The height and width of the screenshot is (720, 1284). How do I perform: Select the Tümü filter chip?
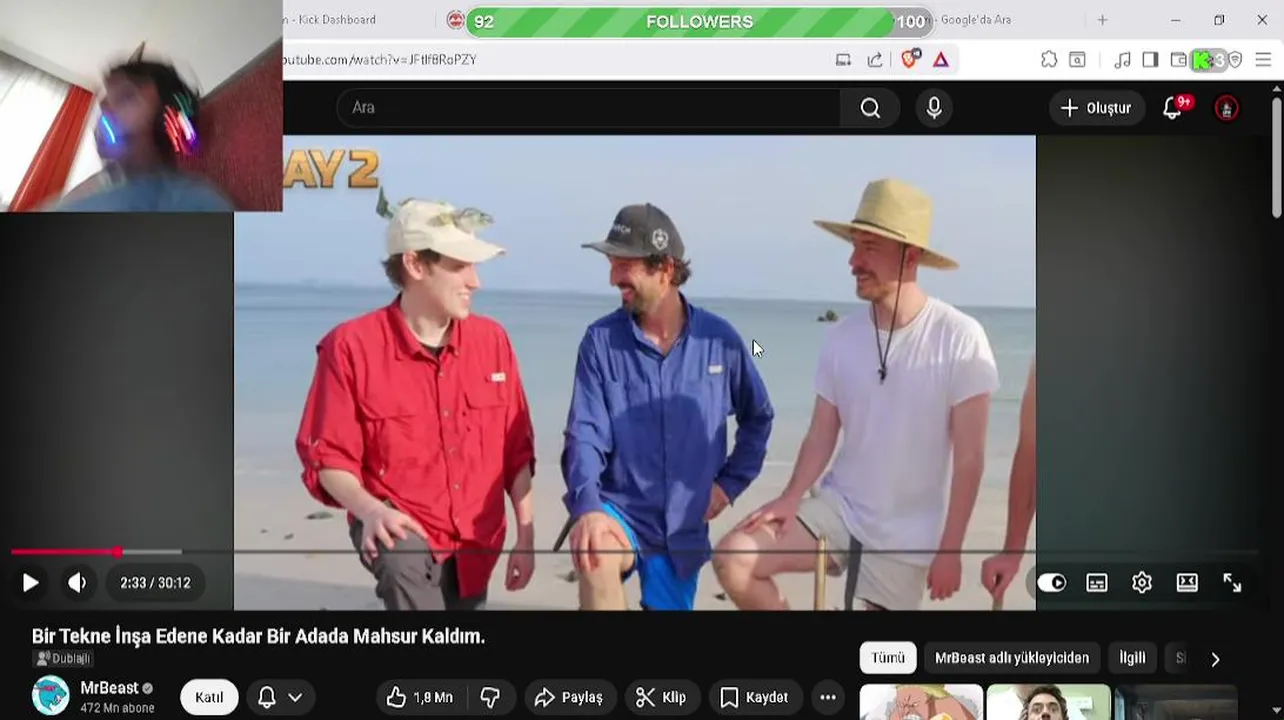pos(887,658)
